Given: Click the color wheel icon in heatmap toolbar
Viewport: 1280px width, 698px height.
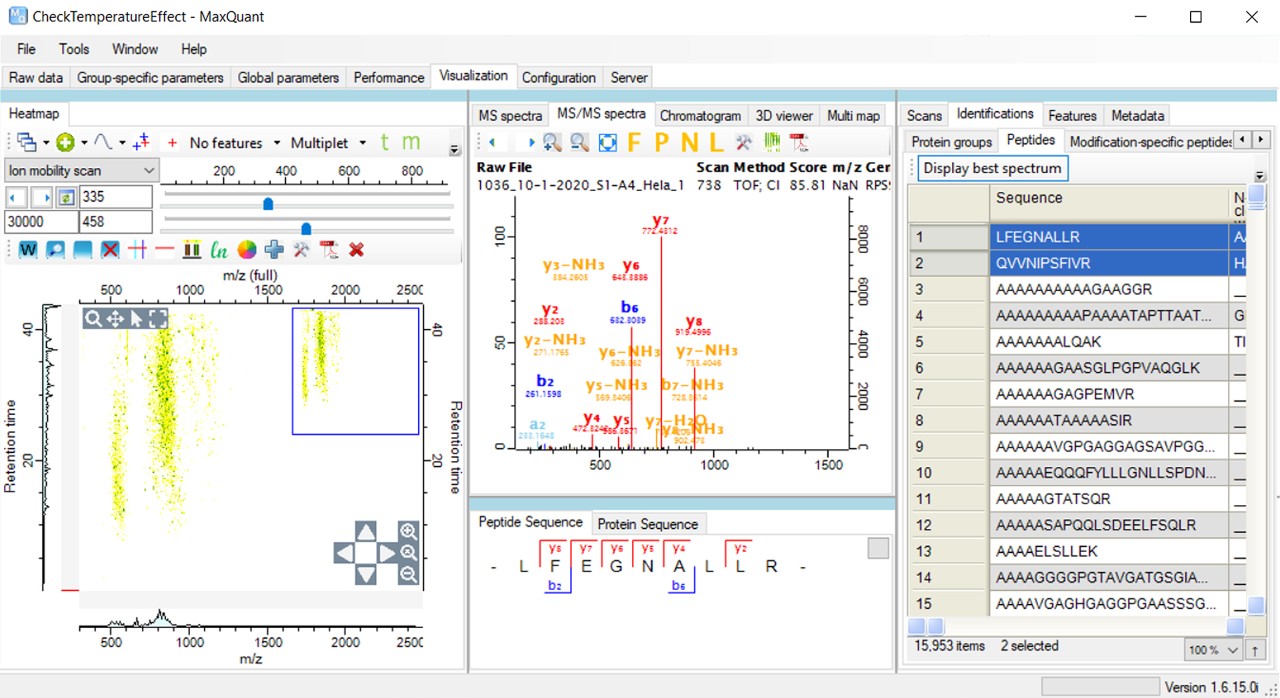Looking at the screenshot, I should (247, 249).
